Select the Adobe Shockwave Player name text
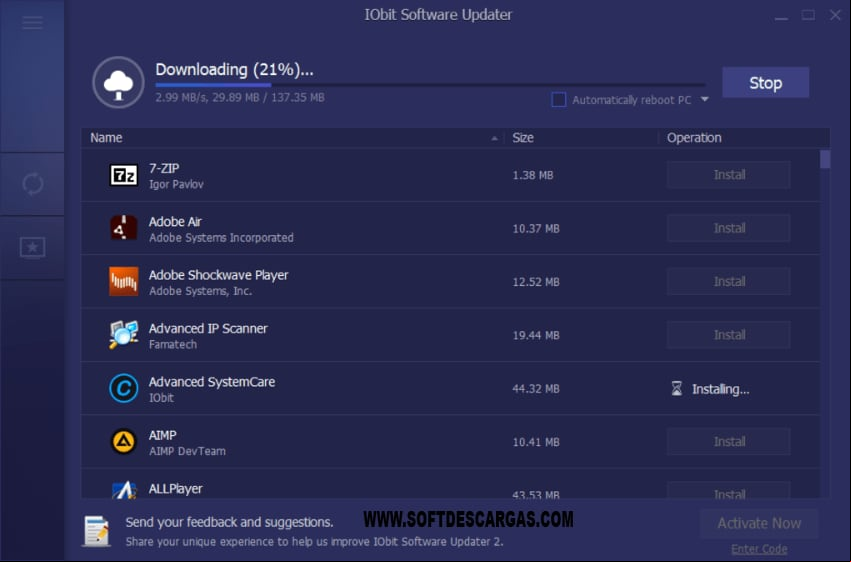 click(218, 275)
